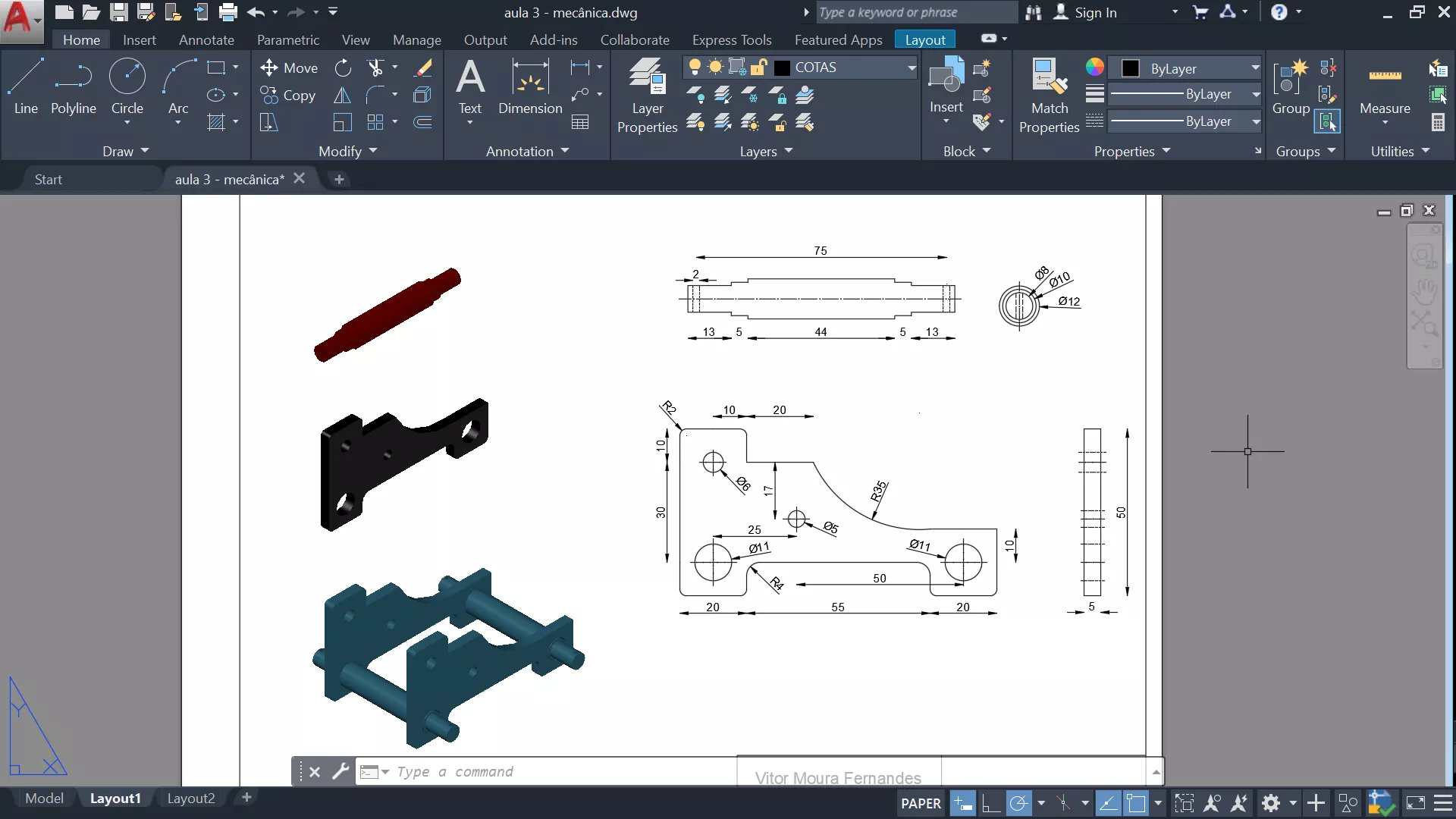Expand the ByLayer color dropdown
The image size is (1456, 819).
point(1255,68)
